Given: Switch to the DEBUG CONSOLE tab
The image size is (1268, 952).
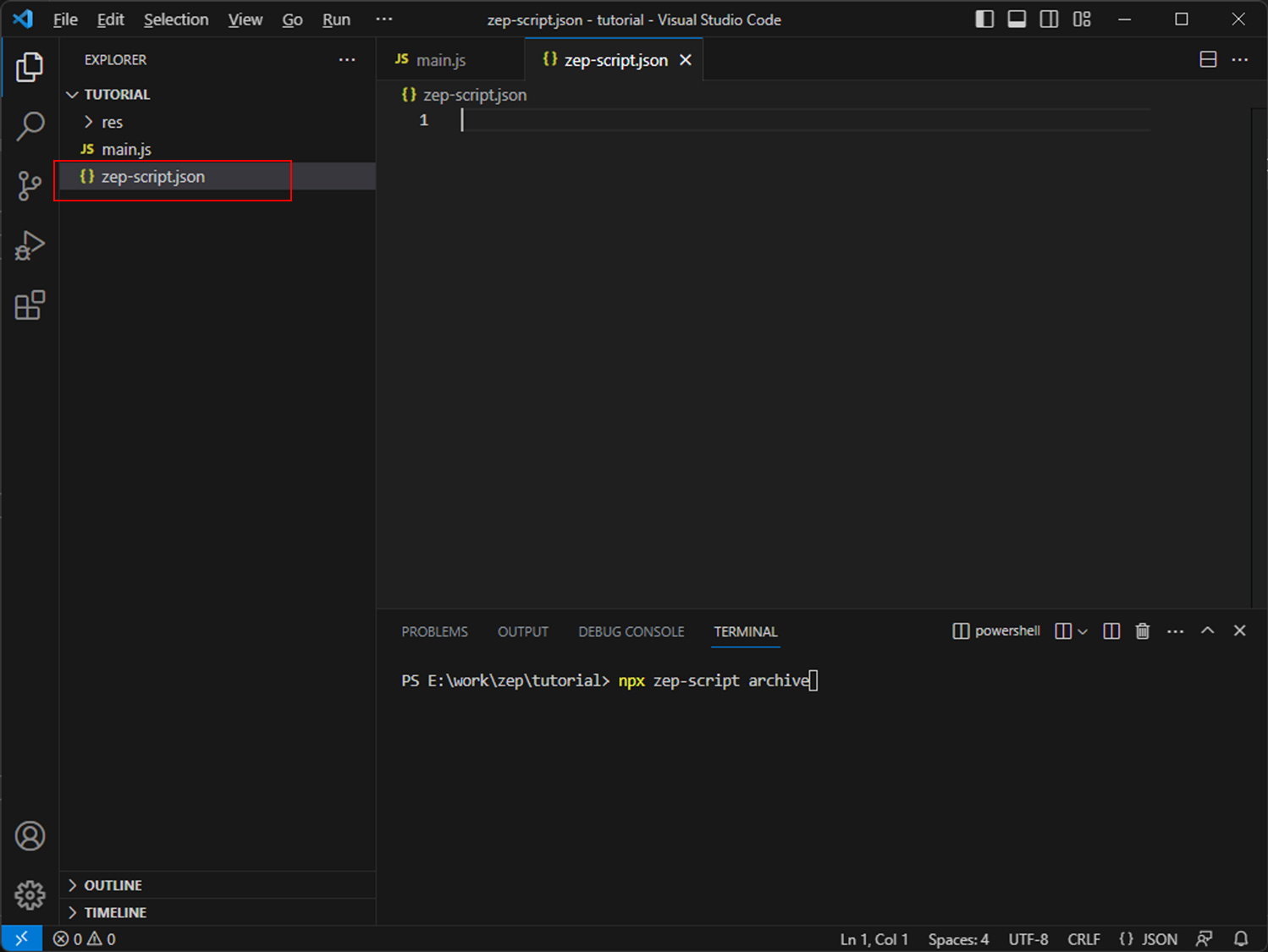Looking at the screenshot, I should tap(631, 632).
